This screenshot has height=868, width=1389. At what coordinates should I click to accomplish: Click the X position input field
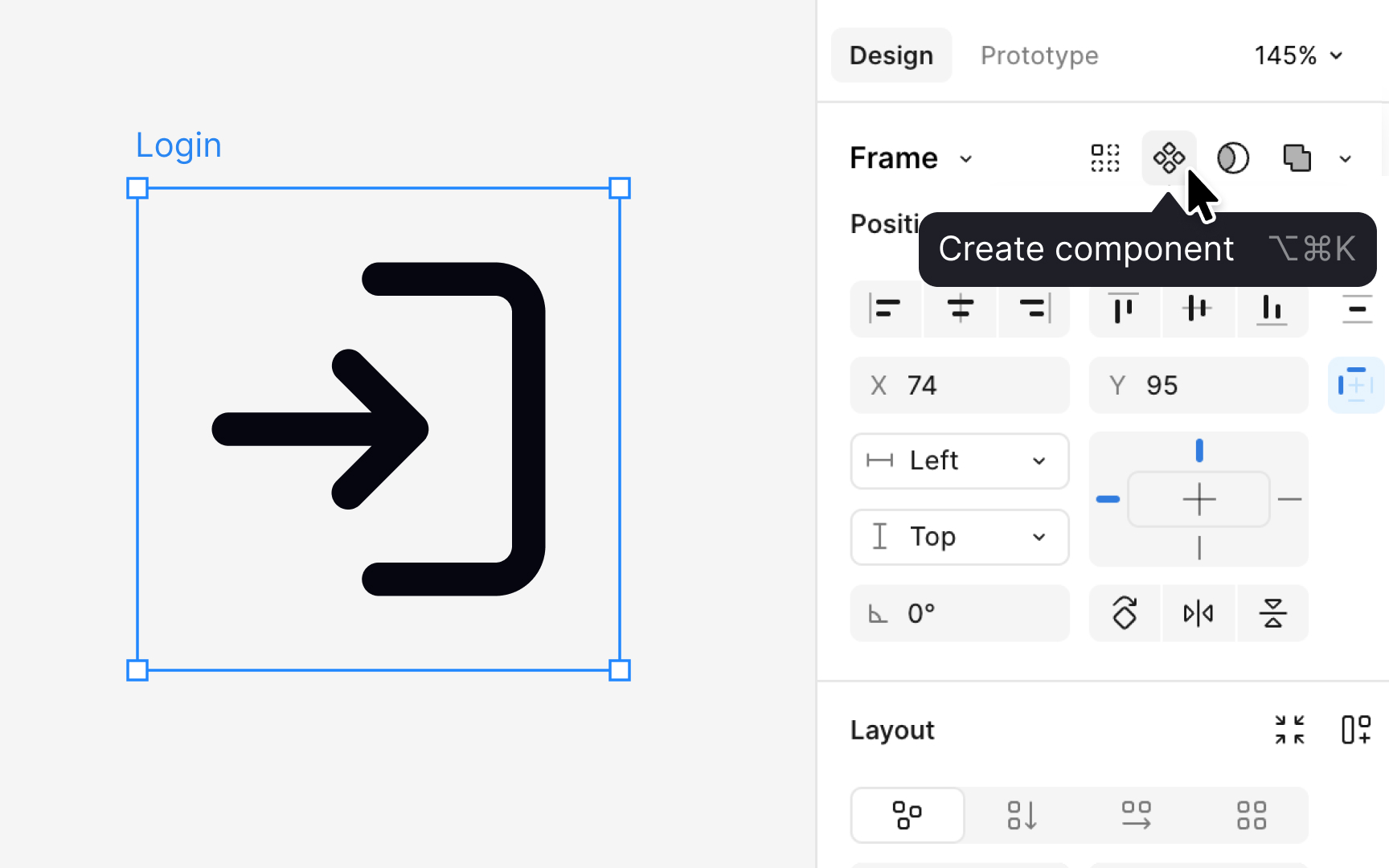(960, 385)
